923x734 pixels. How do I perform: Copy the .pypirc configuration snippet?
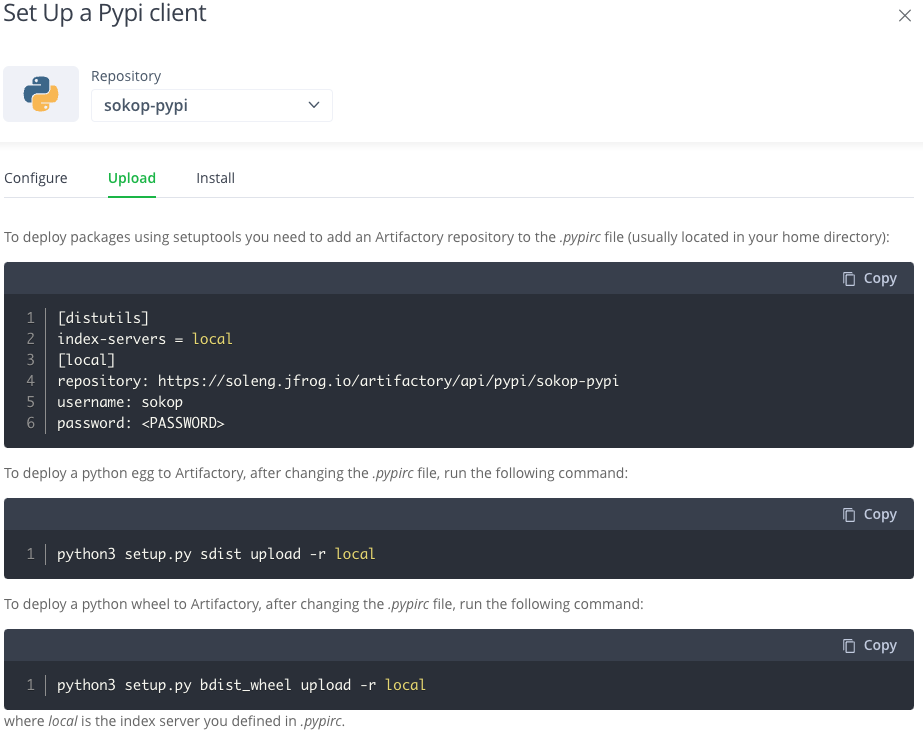point(869,278)
